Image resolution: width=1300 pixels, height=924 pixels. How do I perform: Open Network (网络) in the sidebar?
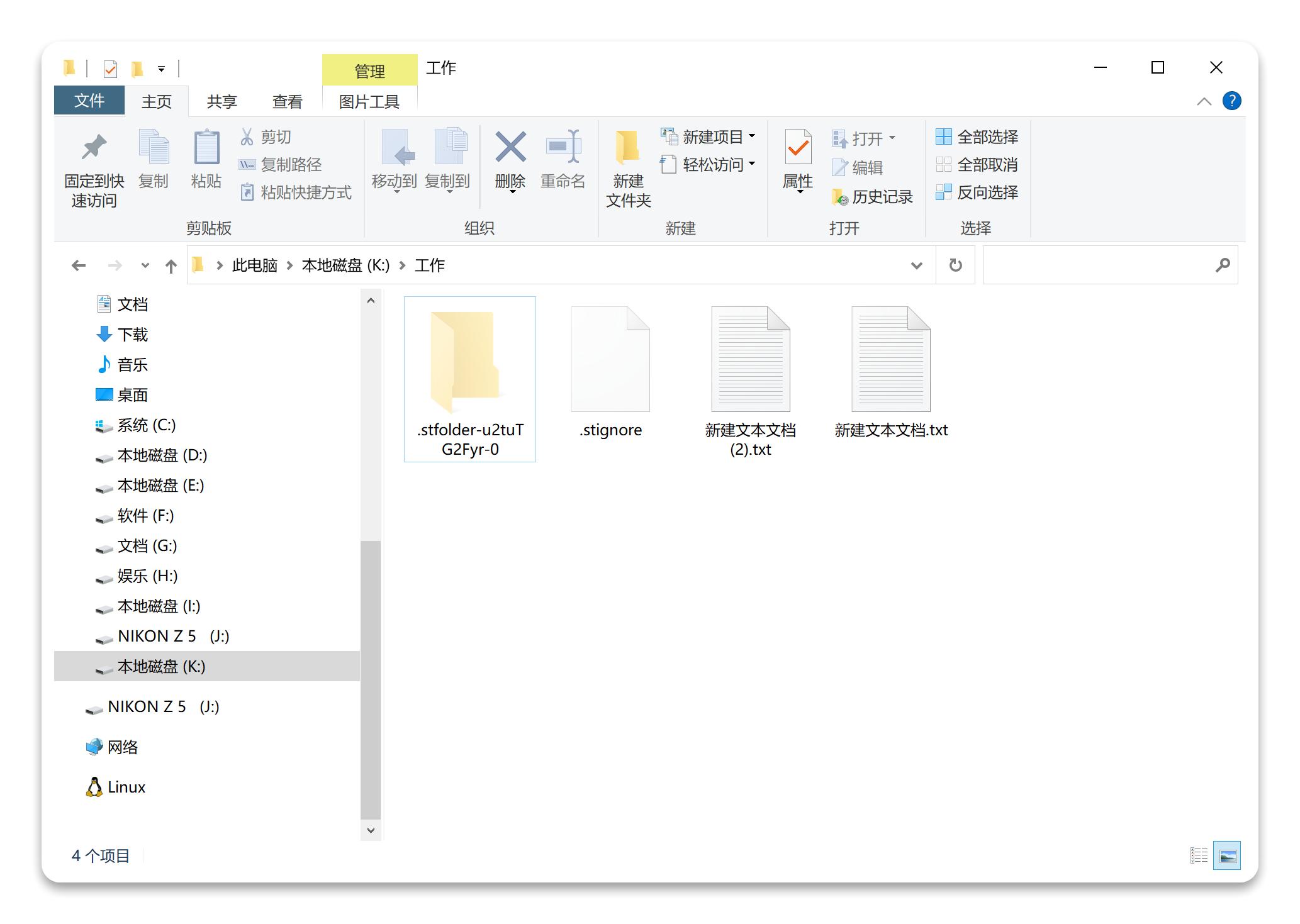(x=112, y=747)
